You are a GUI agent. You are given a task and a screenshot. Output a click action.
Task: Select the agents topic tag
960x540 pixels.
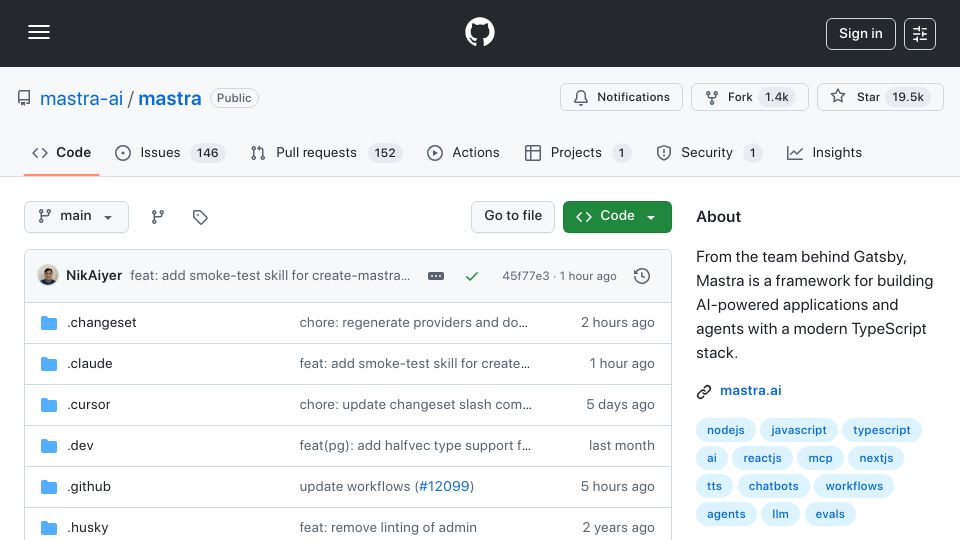point(726,515)
